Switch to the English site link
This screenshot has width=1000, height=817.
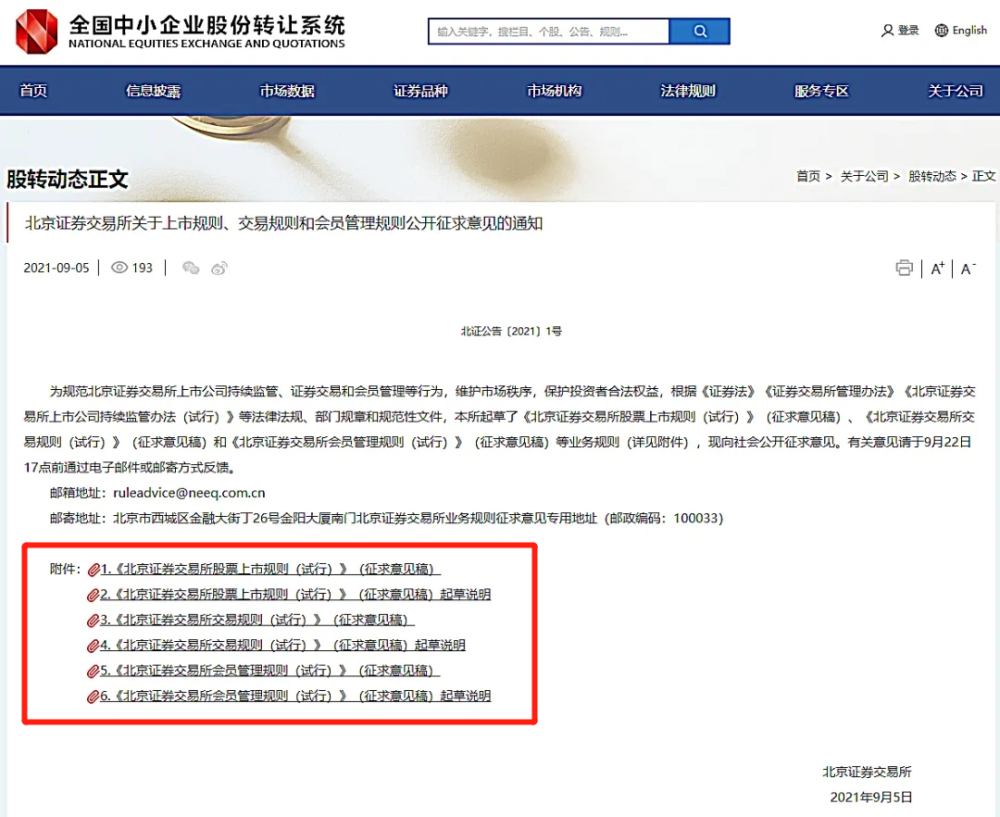coord(969,31)
